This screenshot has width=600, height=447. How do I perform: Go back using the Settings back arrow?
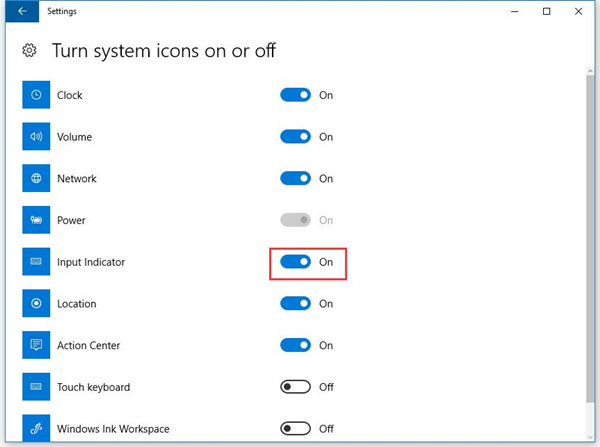pos(22,11)
